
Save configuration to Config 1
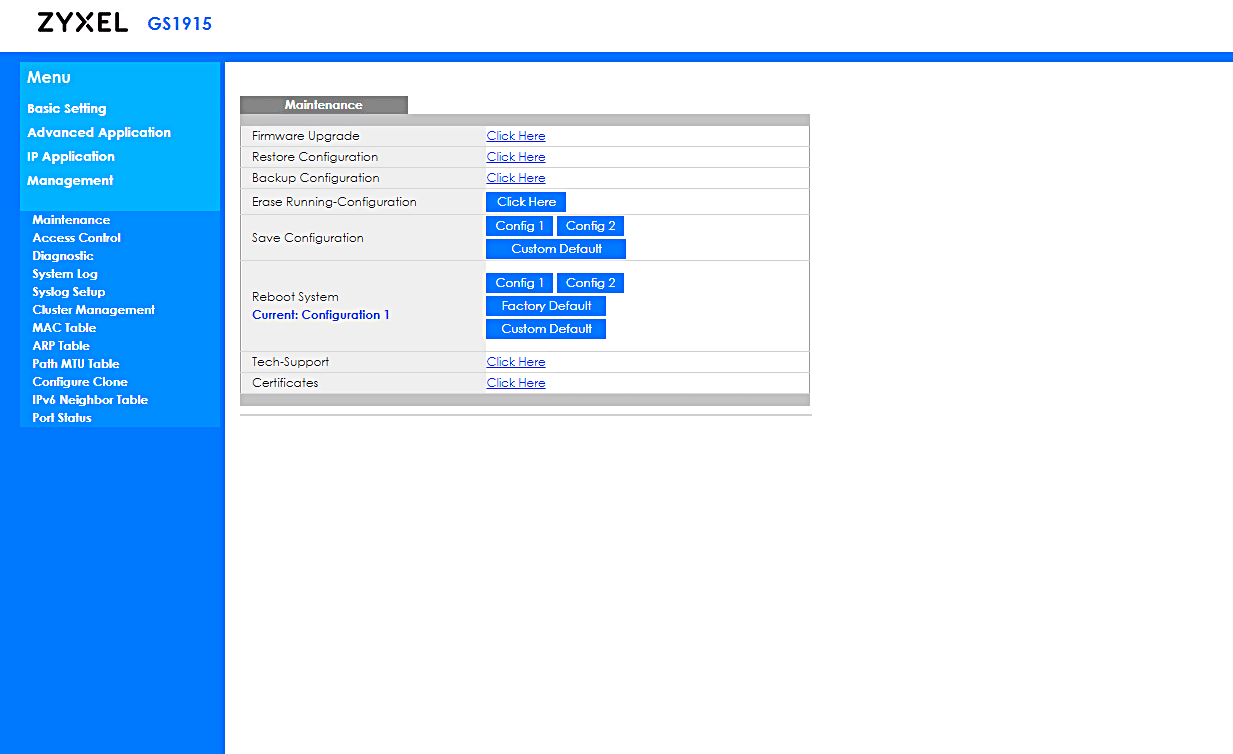[x=520, y=226]
